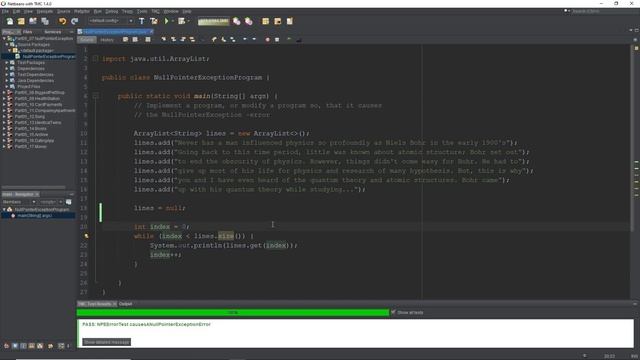Viewport: 640px width, 360px height.
Task: Select NullPointerExceptionProgram file in tree
Action: click(45, 57)
